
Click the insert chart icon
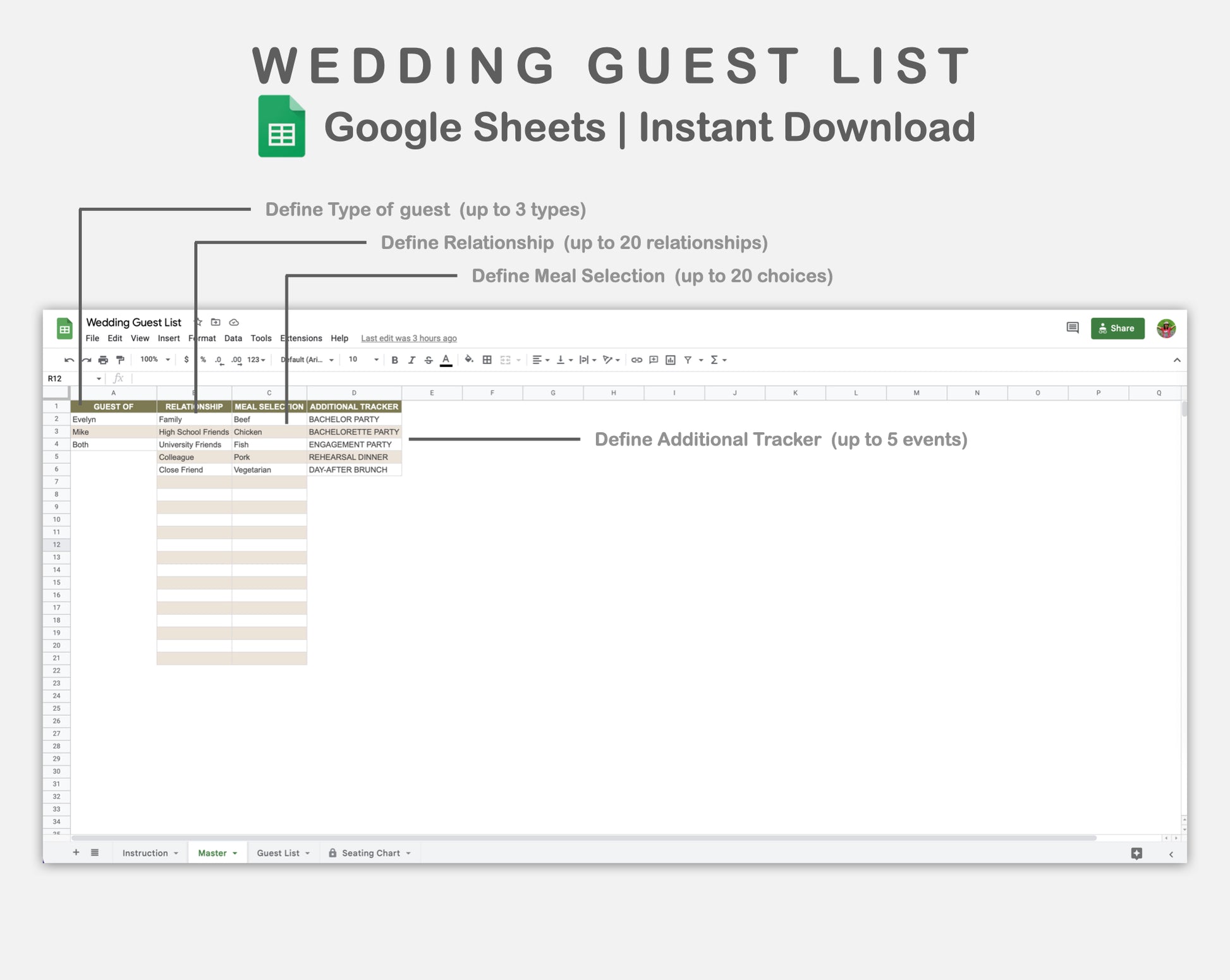pos(671,360)
